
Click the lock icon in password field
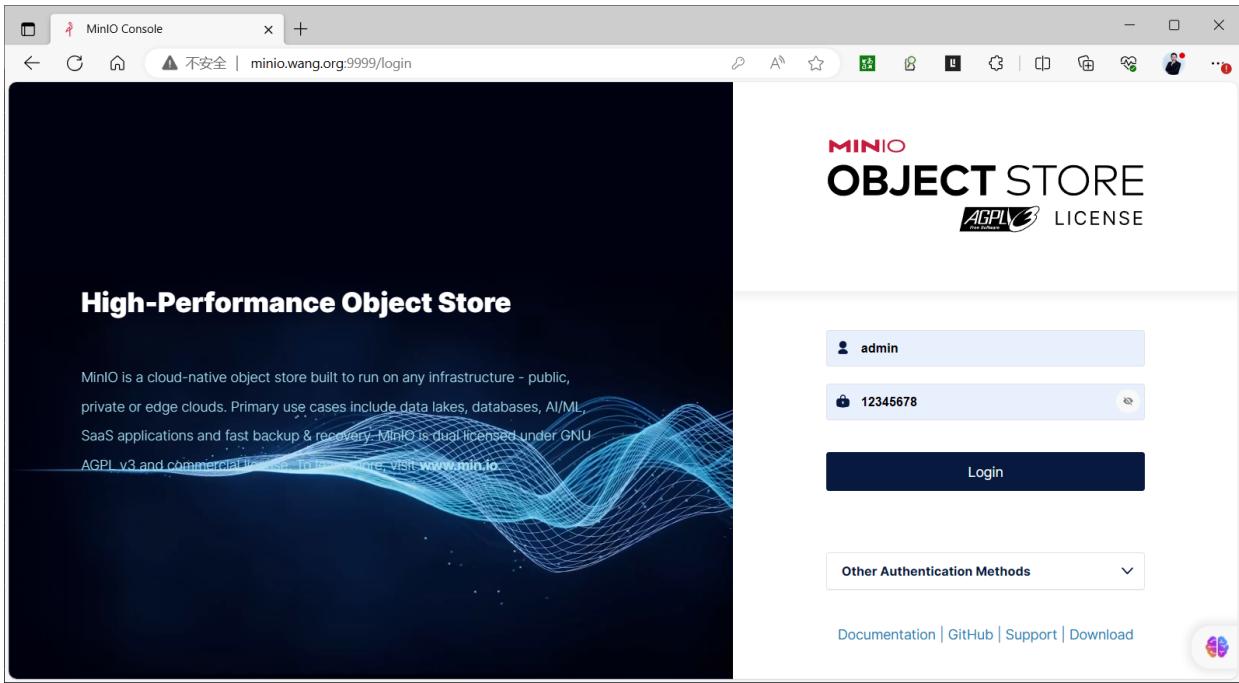842,402
